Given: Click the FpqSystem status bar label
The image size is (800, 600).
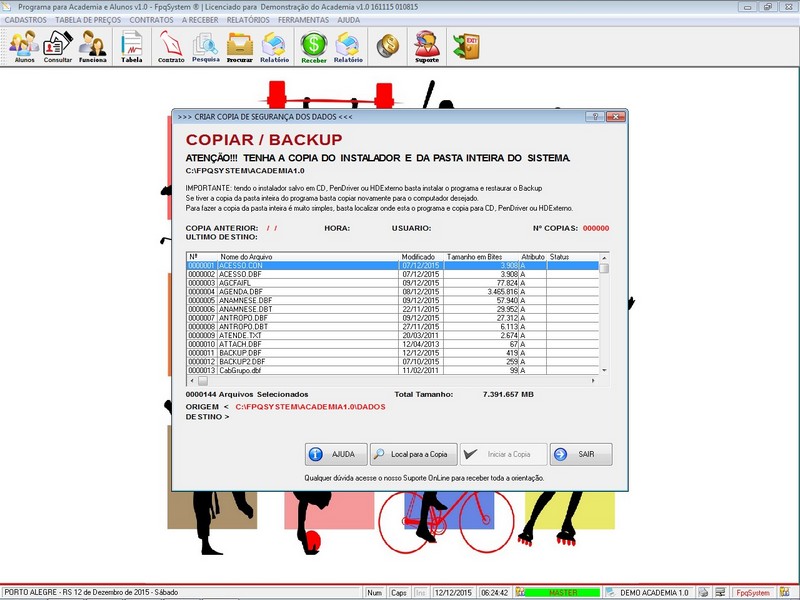Looking at the screenshot, I should (x=753, y=592).
